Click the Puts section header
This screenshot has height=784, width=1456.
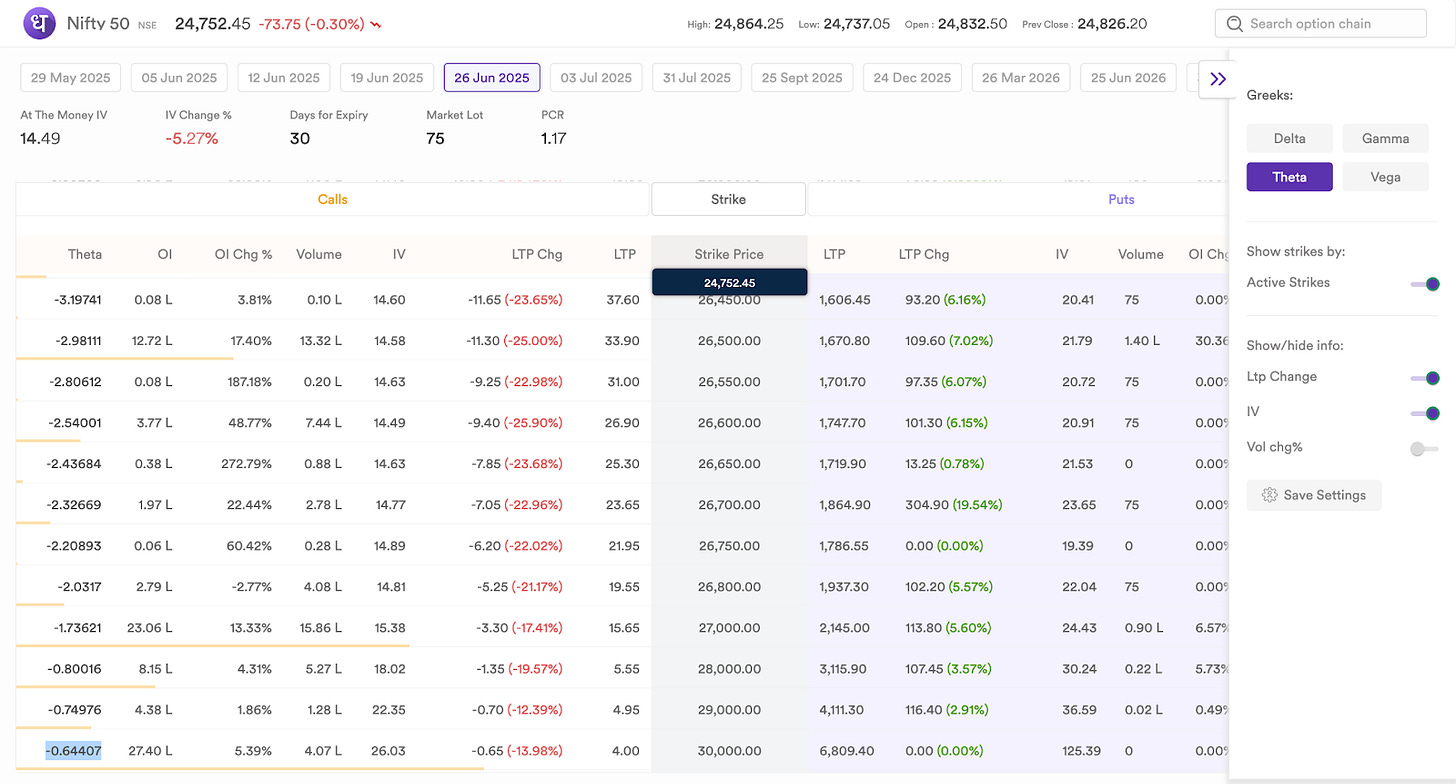point(1121,199)
